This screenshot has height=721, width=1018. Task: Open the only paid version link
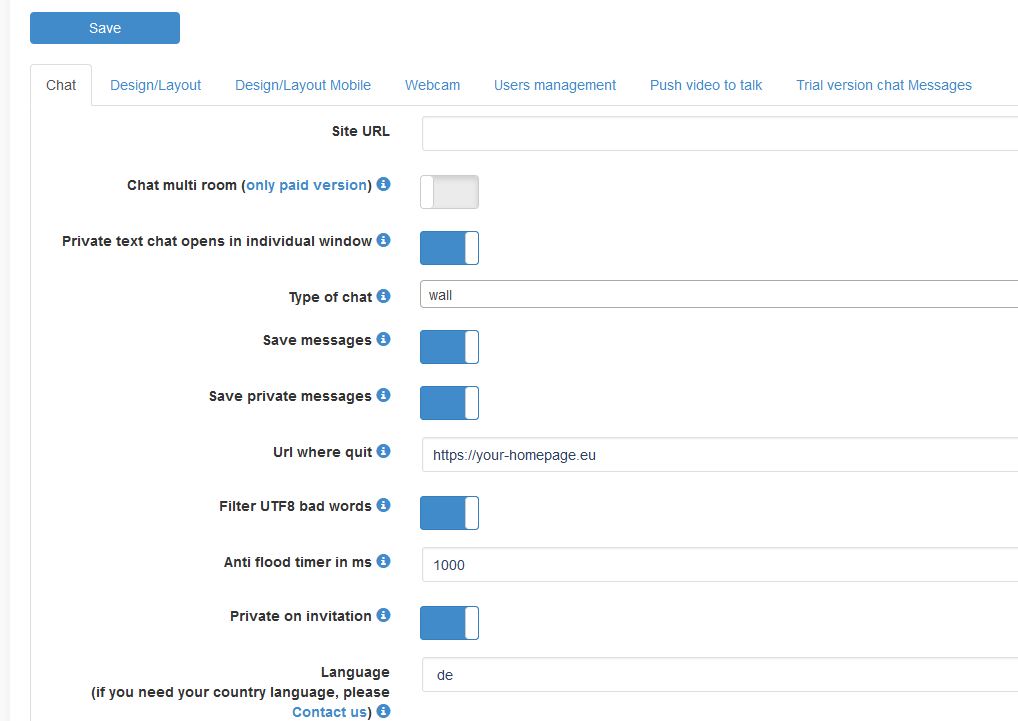tap(306, 185)
